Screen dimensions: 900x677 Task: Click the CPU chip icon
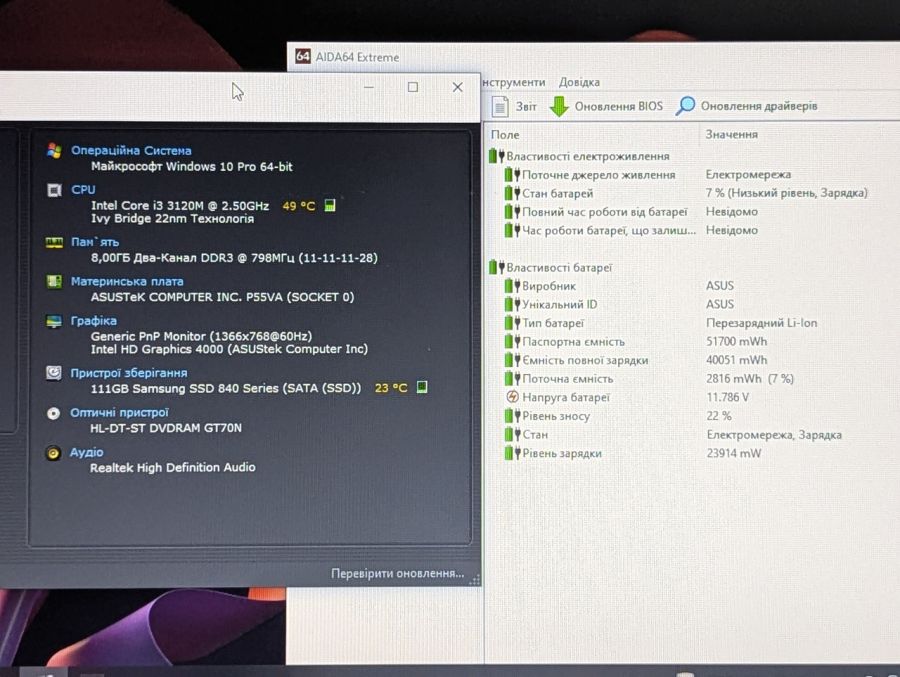(54, 190)
